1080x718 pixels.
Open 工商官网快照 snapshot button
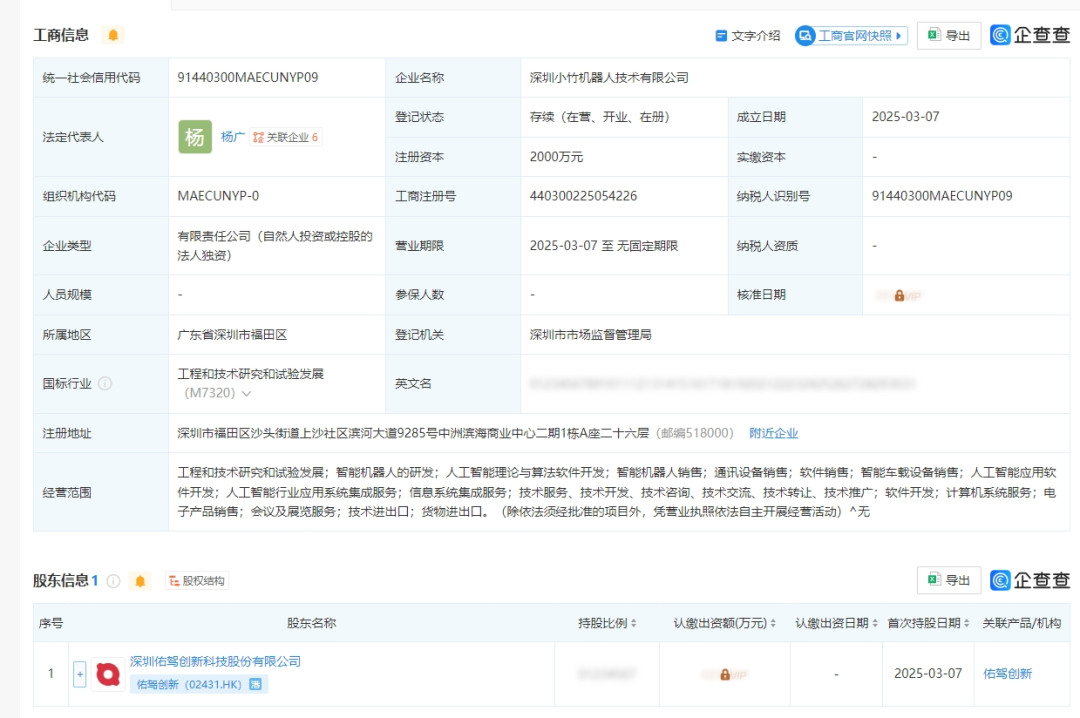851,36
